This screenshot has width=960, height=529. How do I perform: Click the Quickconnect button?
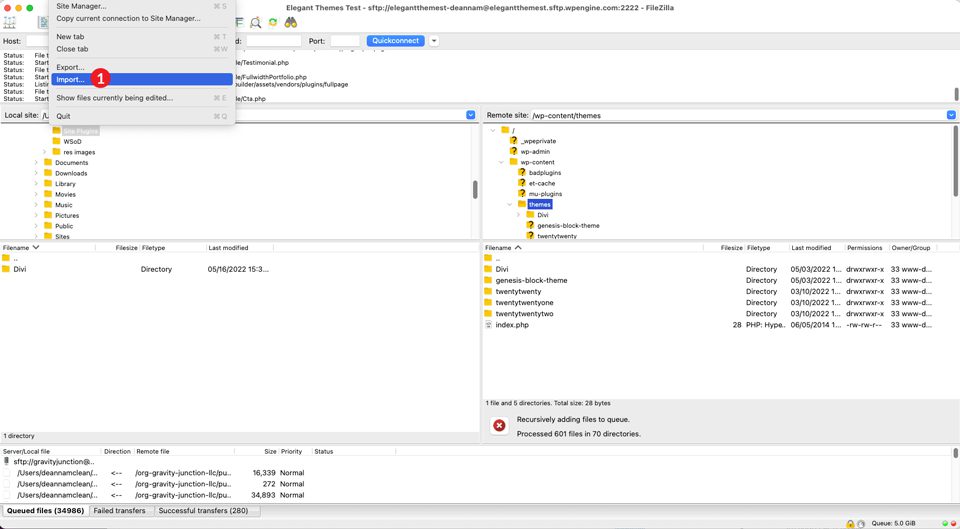click(396, 41)
